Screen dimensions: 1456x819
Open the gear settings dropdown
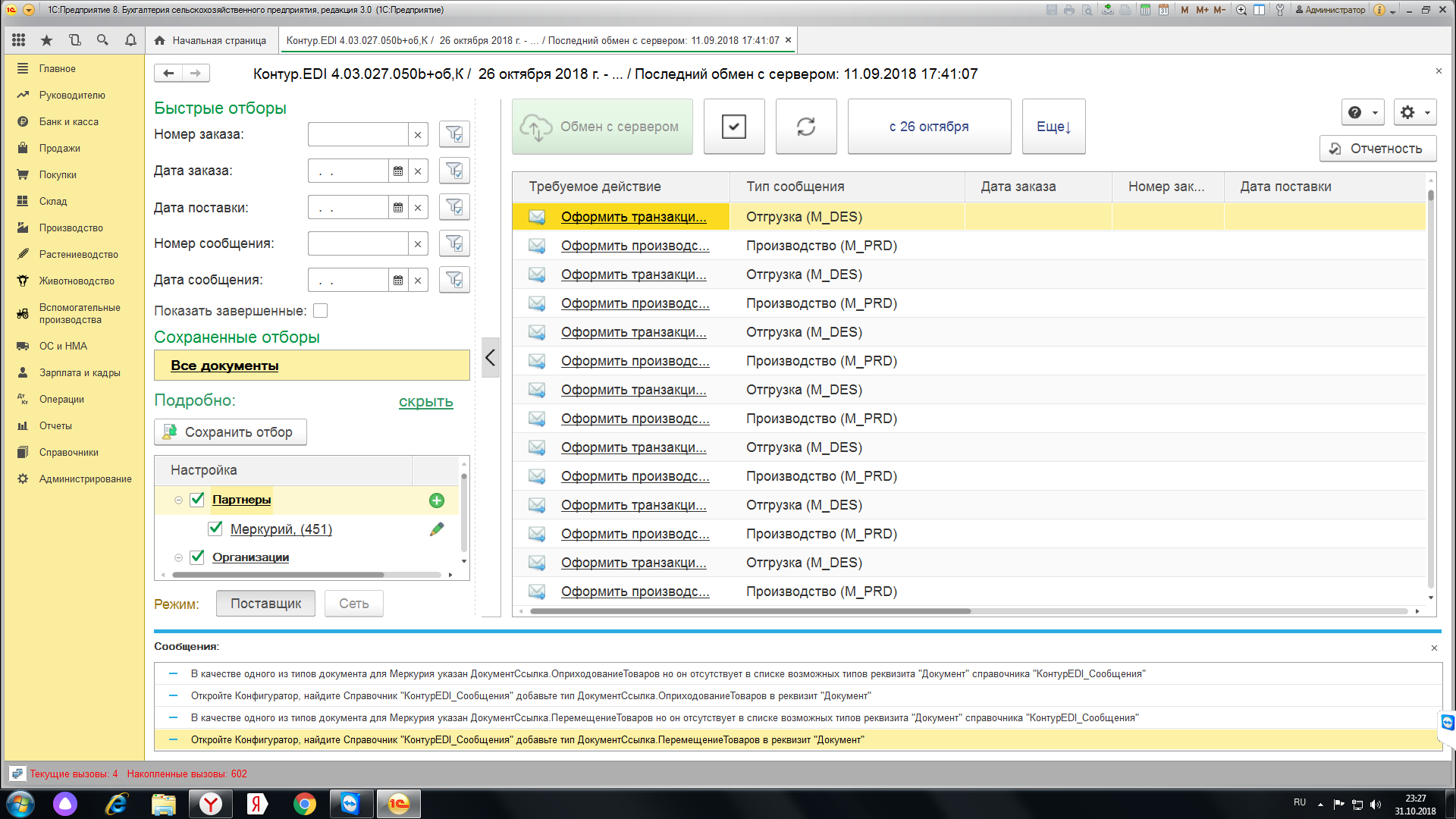pos(1415,112)
